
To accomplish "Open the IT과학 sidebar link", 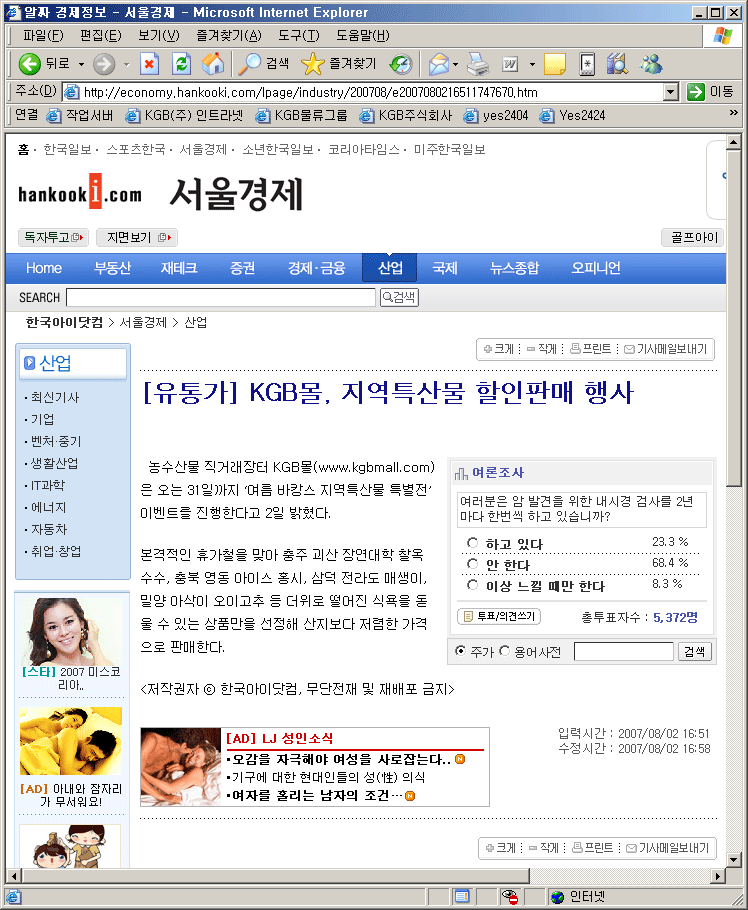I will (x=48, y=485).
